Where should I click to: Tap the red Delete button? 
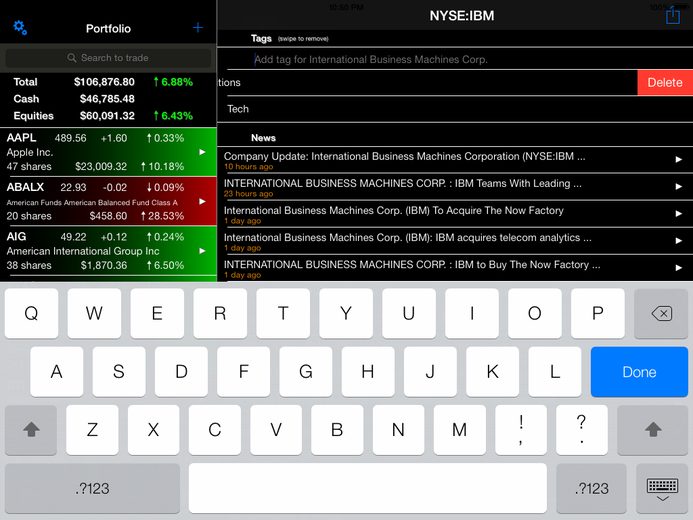pos(665,83)
